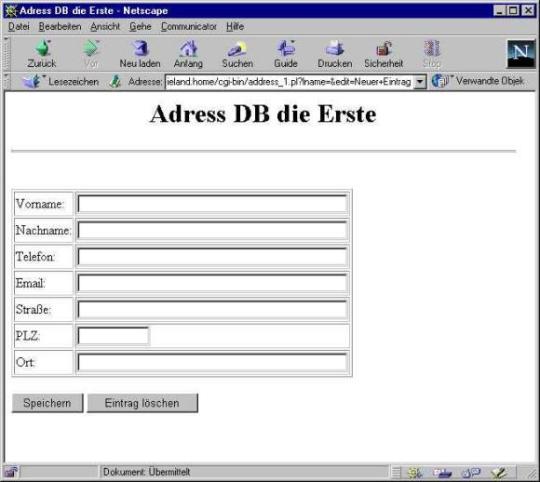Open the Gehe menu
The height and width of the screenshot is (482, 540).
(140, 27)
